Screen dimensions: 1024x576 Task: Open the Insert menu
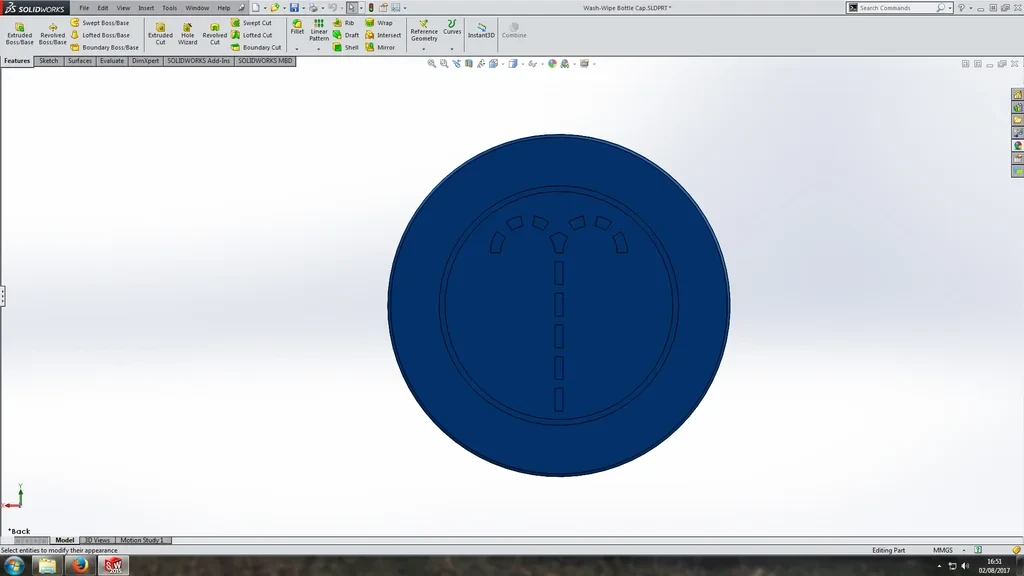[146, 8]
